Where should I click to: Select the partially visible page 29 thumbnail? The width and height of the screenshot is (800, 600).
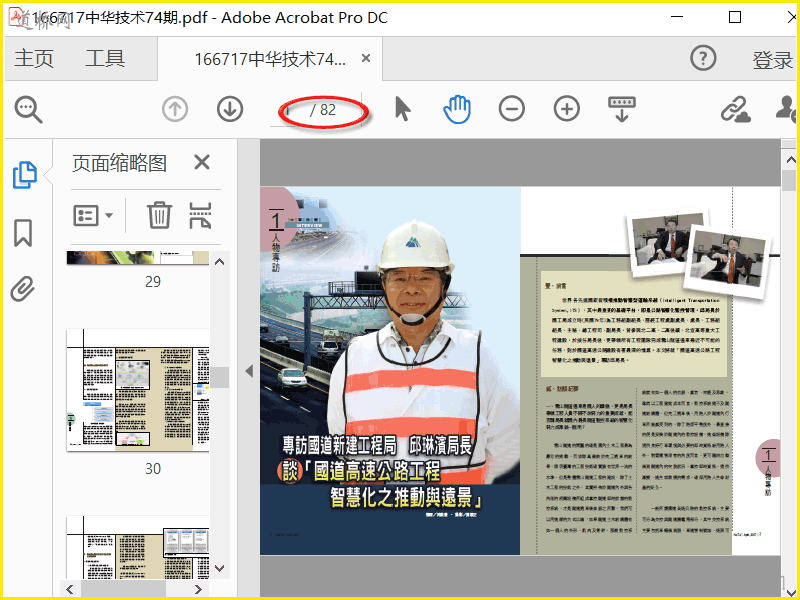(x=138, y=258)
